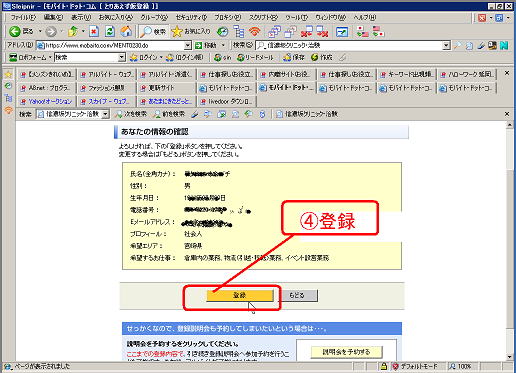The height and width of the screenshot is (373, 516).
Task: Click the grey Forward arrow button
Action: coord(51,32)
